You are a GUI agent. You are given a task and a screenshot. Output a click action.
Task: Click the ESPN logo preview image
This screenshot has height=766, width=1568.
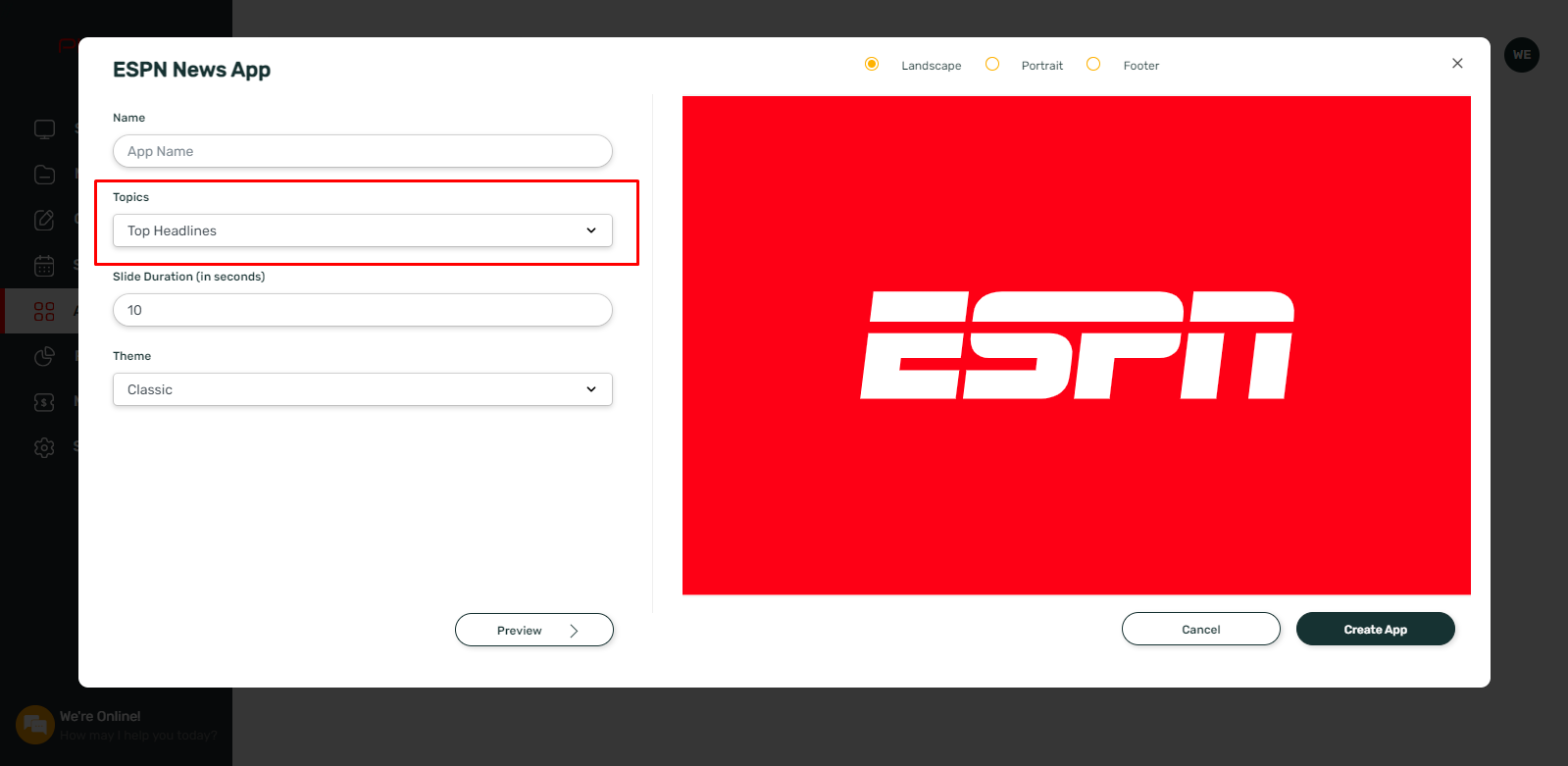click(x=1077, y=345)
